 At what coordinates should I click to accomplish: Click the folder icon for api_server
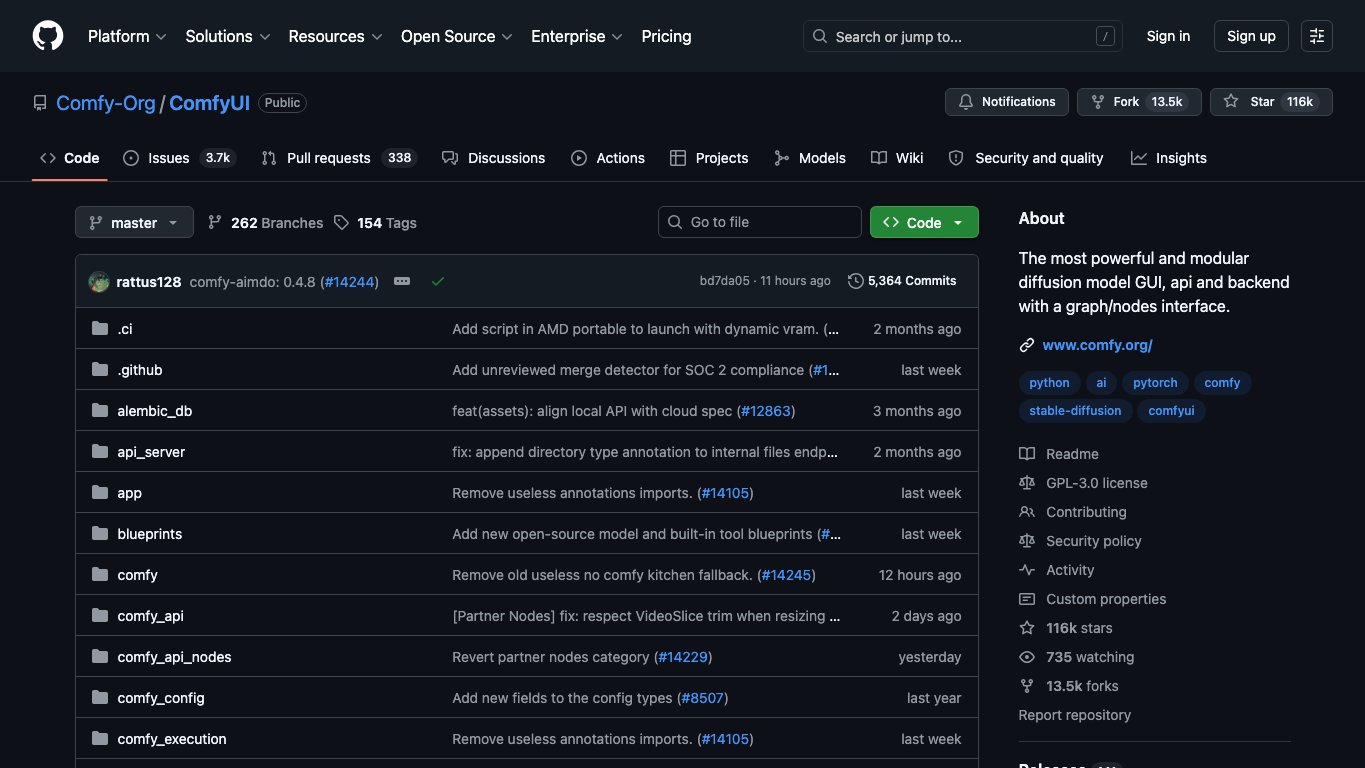[x=100, y=452]
